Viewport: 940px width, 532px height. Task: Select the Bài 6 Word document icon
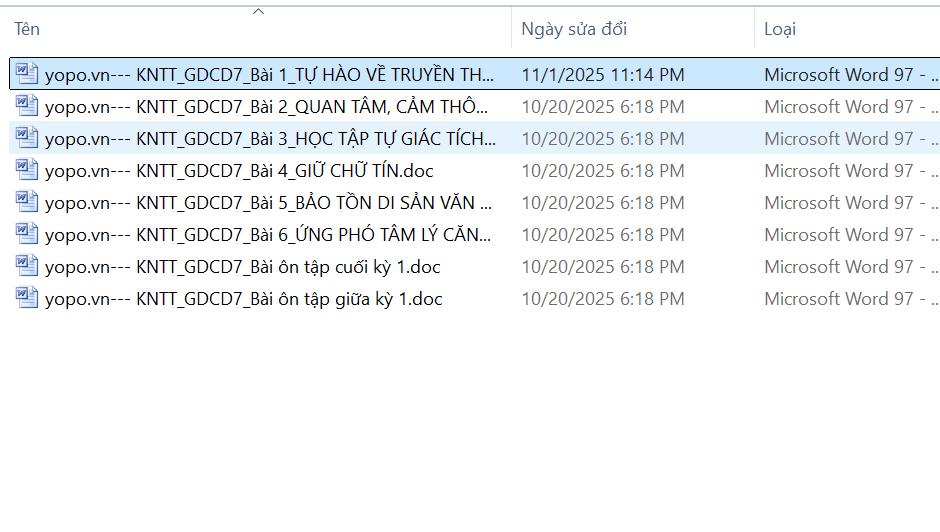[x=27, y=235]
